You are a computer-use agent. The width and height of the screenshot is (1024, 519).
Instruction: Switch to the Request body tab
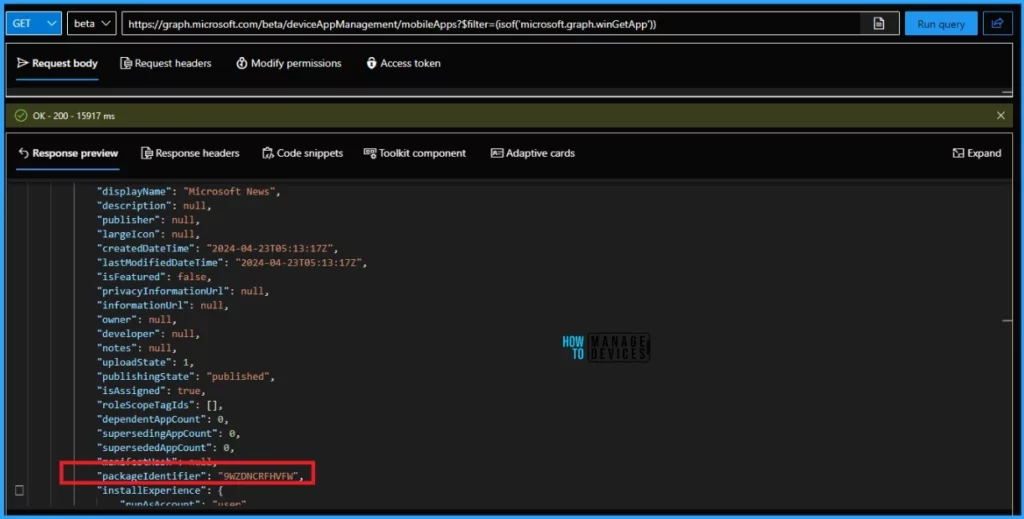(x=57, y=63)
